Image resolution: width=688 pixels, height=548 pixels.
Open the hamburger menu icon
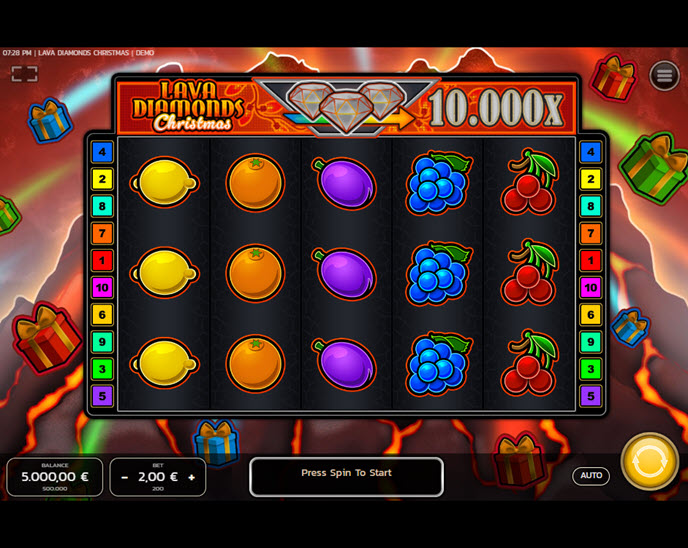664,75
